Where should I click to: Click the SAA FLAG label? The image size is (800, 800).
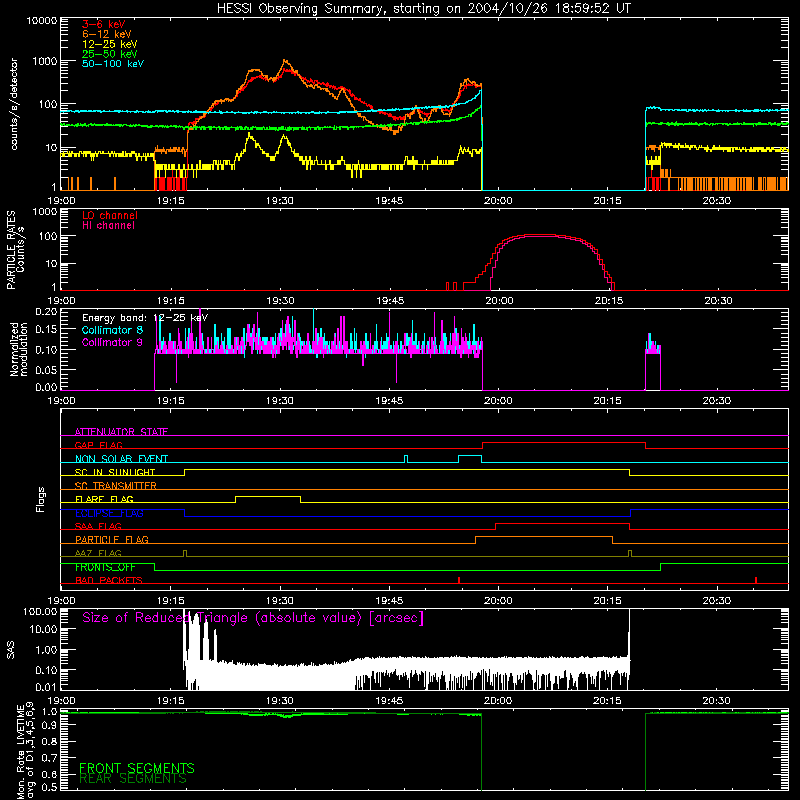pos(98,526)
